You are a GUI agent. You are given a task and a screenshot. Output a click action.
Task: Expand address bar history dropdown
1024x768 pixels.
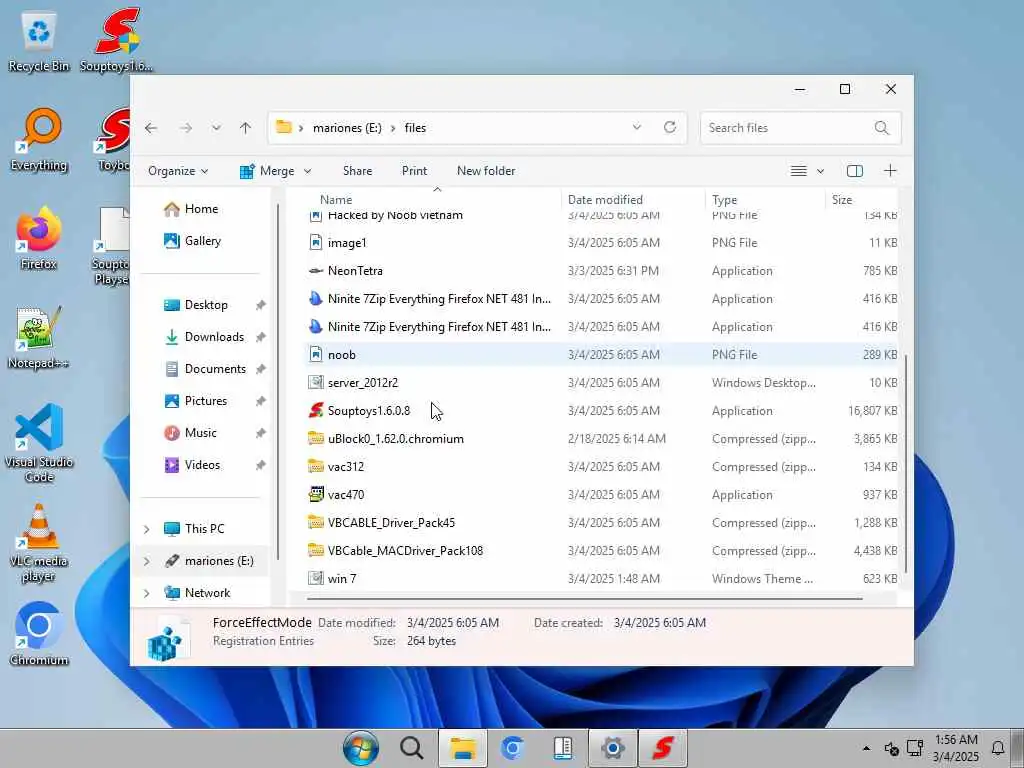637,127
